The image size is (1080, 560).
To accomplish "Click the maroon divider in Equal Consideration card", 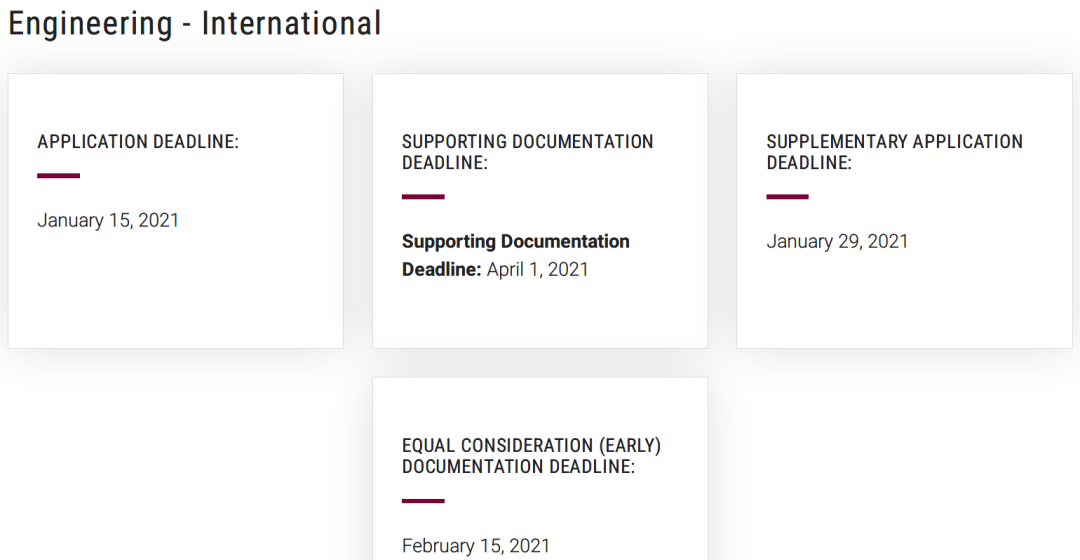I will click(x=423, y=501).
